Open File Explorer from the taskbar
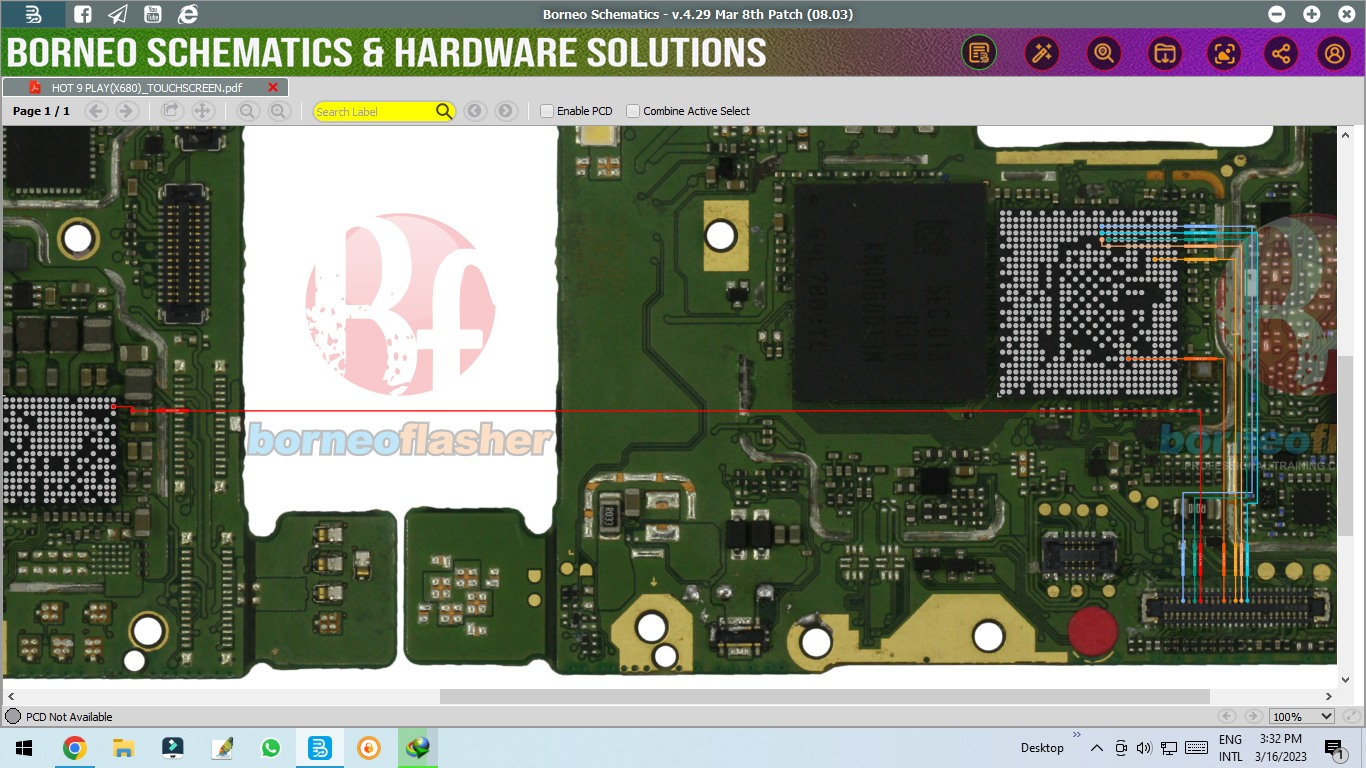The height and width of the screenshot is (768, 1366). point(123,748)
